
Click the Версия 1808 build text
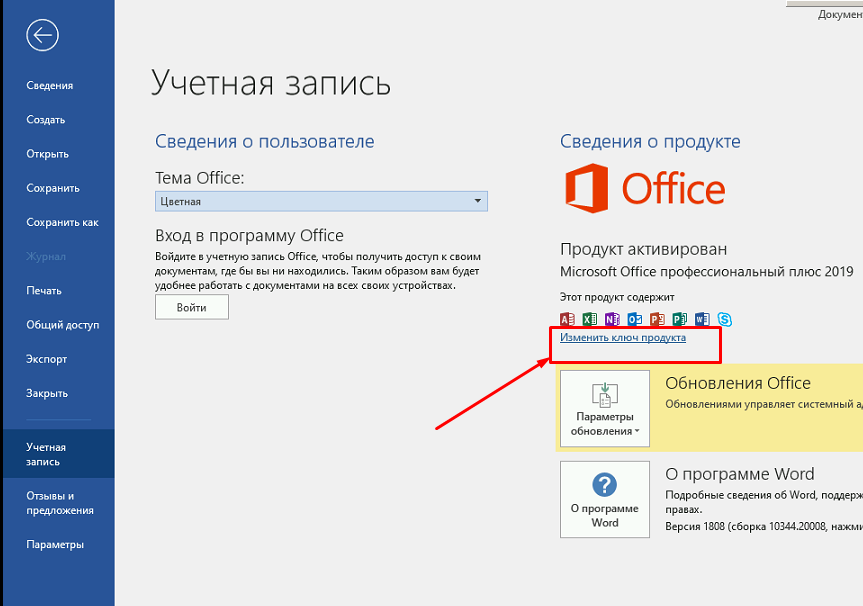coord(764,527)
